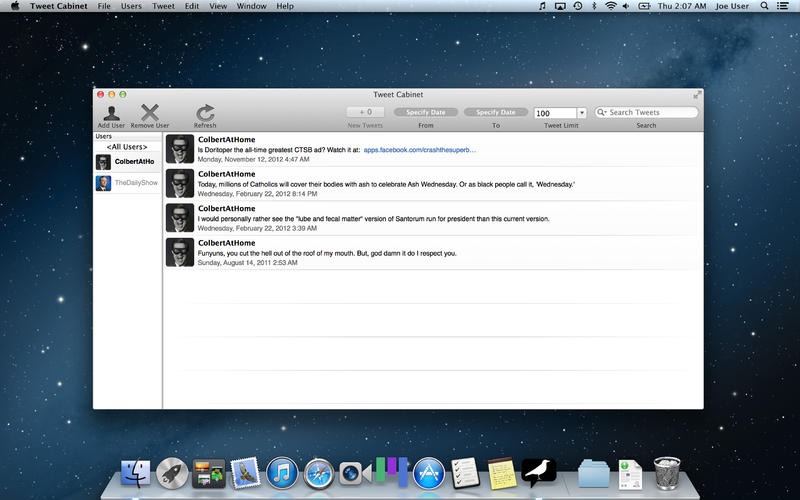Set the From date with Specify Date
Image resolution: width=800 pixels, height=500 pixels.
tap(426, 112)
